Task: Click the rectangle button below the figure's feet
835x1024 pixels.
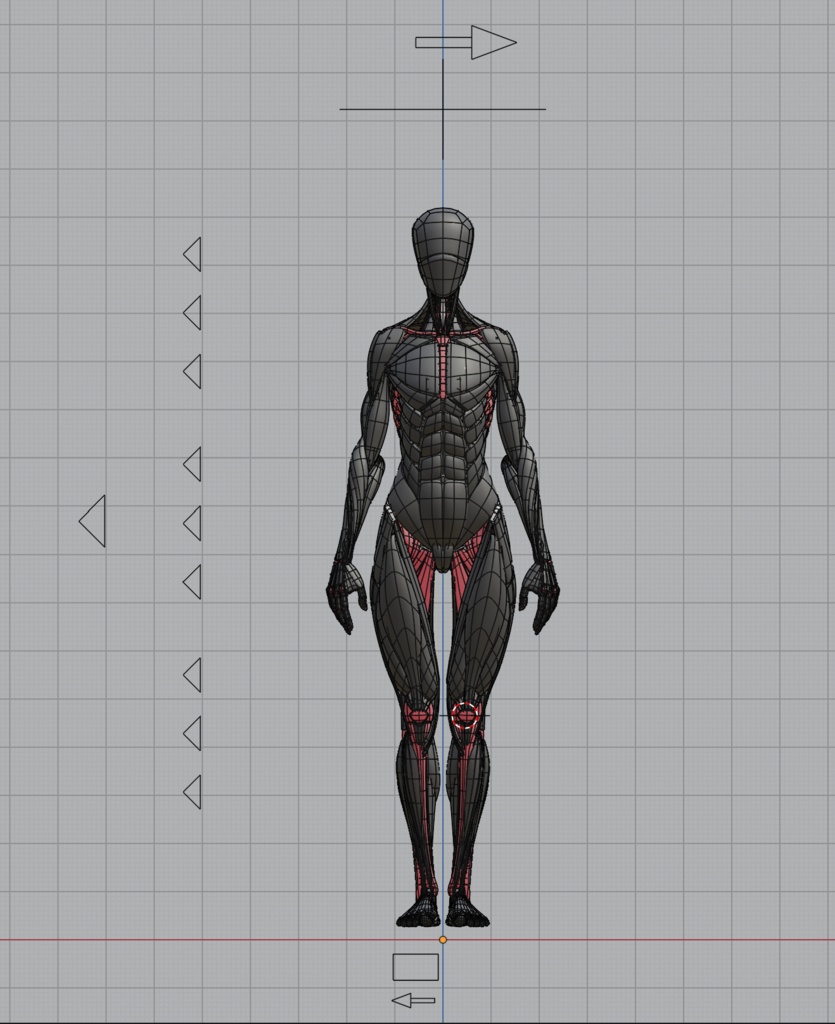Action: click(x=417, y=965)
